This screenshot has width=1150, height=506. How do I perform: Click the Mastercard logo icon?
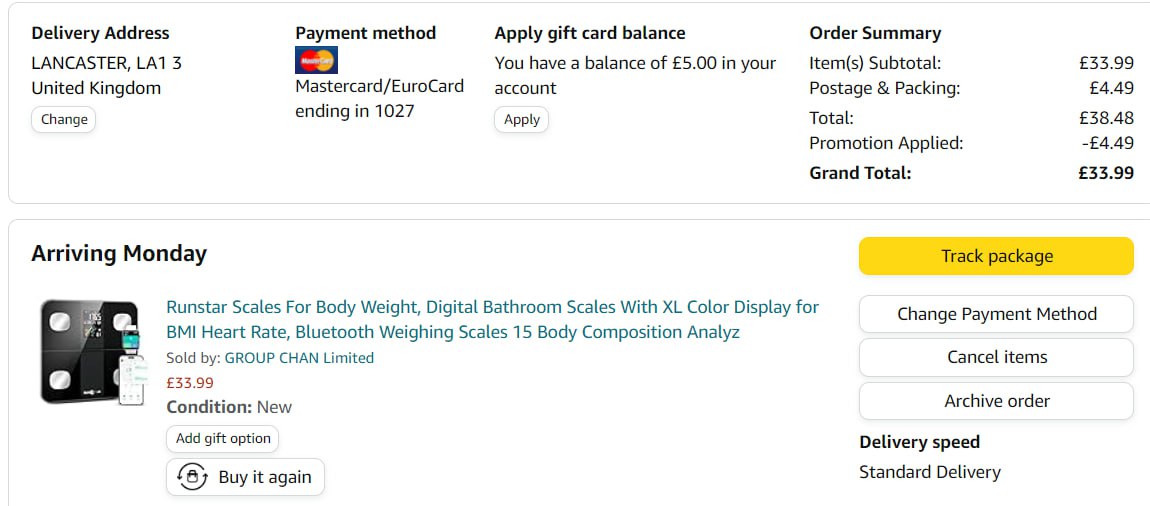(x=316, y=60)
